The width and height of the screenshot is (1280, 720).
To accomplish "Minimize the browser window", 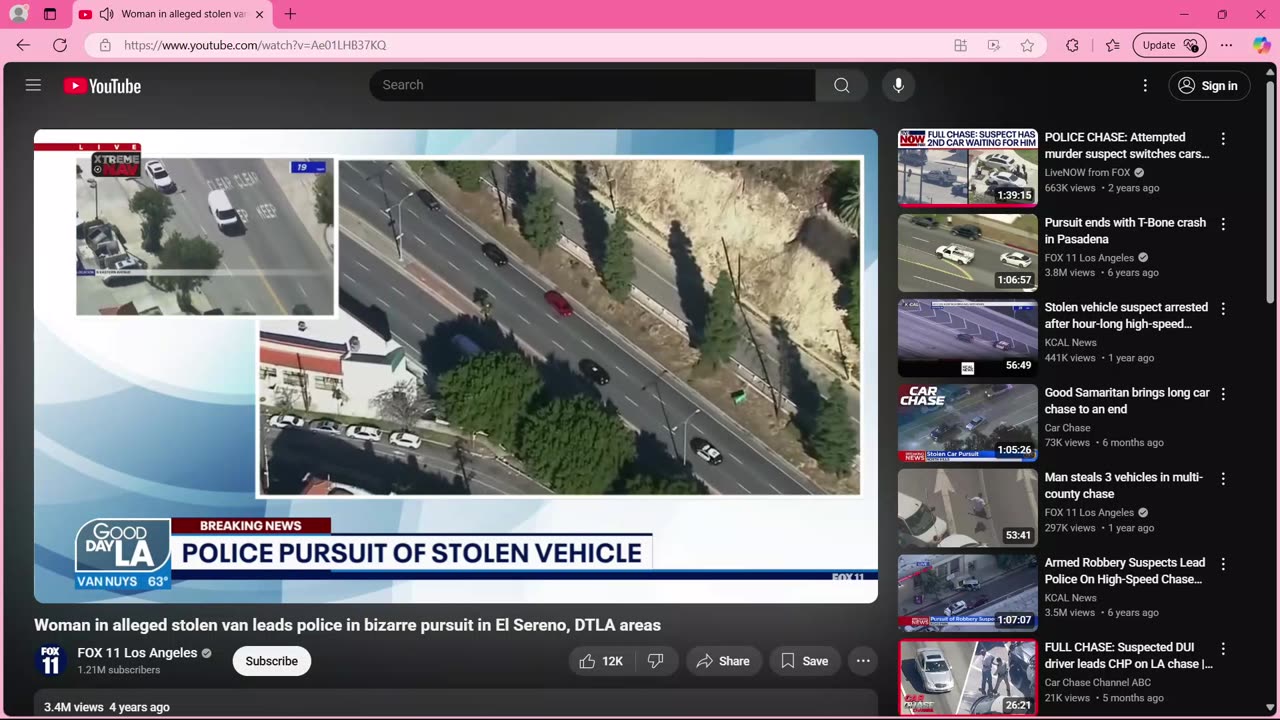I will pyautogui.click(x=1184, y=14).
